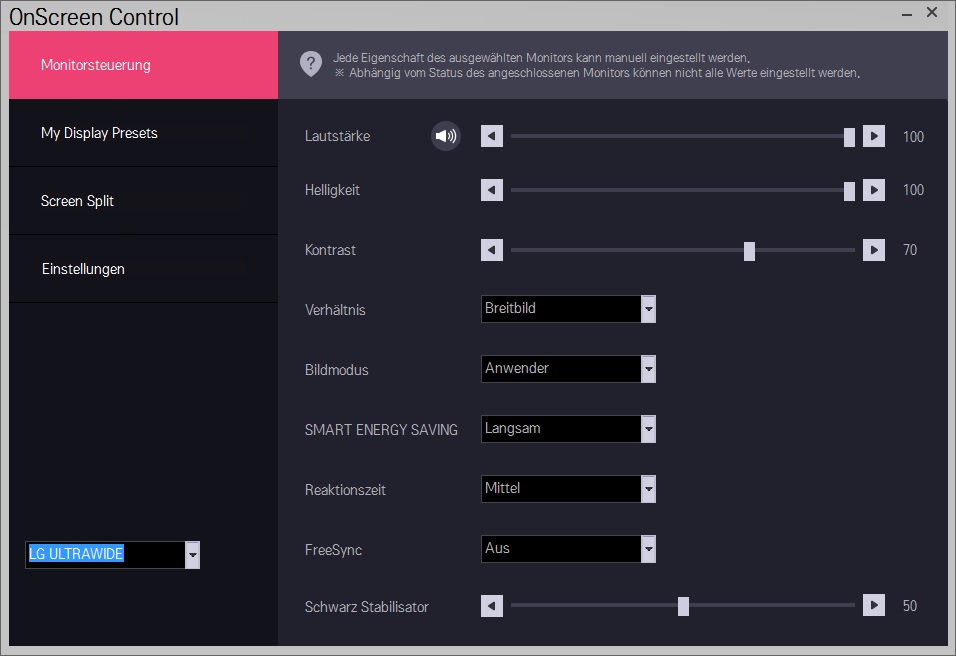The height and width of the screenshot is (656, 956).
Task: Increase Schwarz Stabilisator with right arrow
Action: point(874,605)
